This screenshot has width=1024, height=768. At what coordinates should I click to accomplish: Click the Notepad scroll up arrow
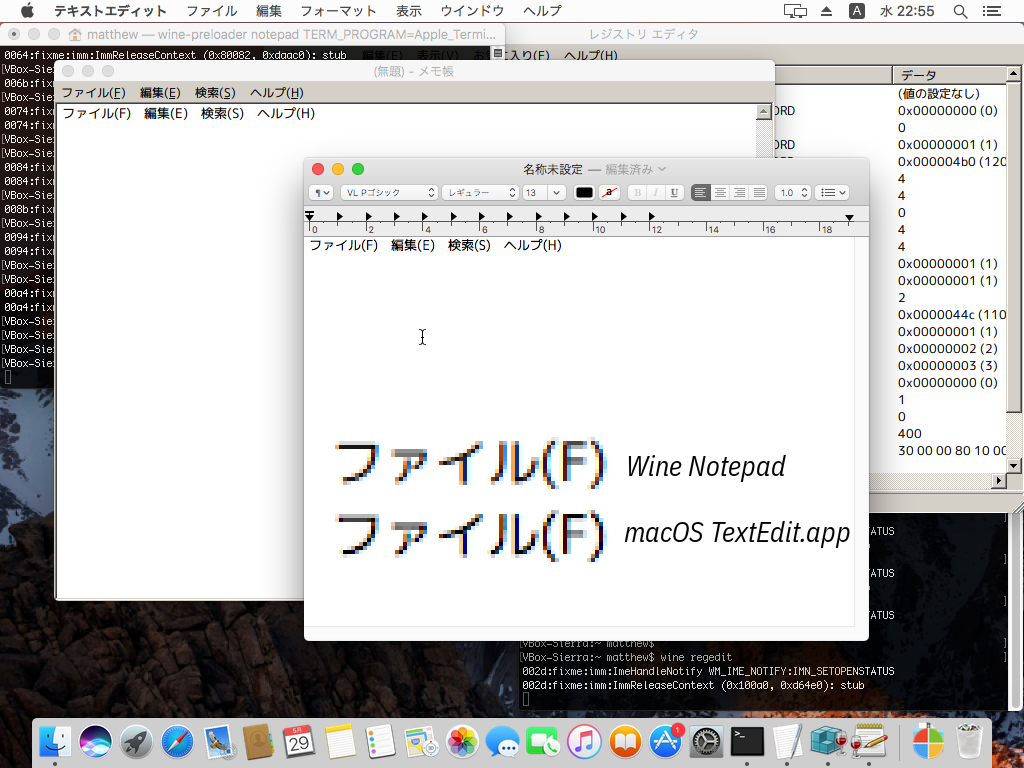[763, 112]
